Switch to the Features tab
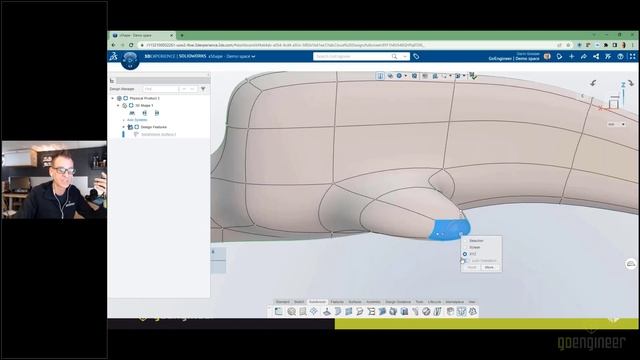Screen dimensions: 640x360 click(337, 302)
